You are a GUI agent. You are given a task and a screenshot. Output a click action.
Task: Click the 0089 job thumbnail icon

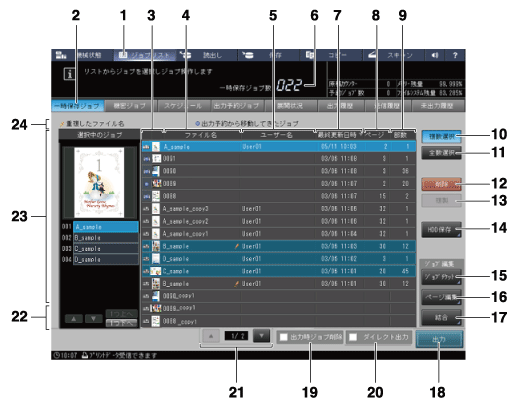[157, 184]
